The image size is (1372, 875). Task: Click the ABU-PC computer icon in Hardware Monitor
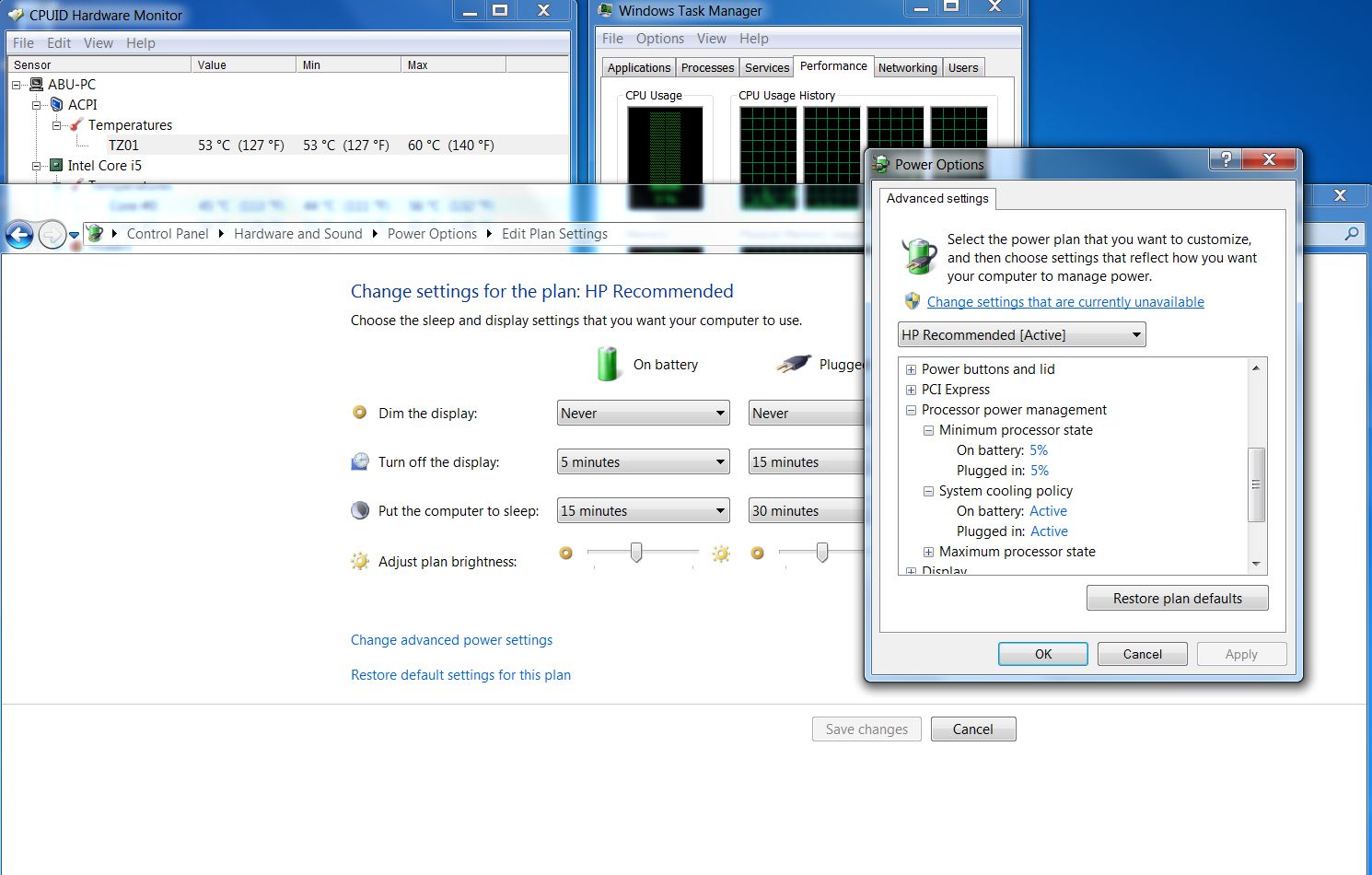click(x=36, y=84)
